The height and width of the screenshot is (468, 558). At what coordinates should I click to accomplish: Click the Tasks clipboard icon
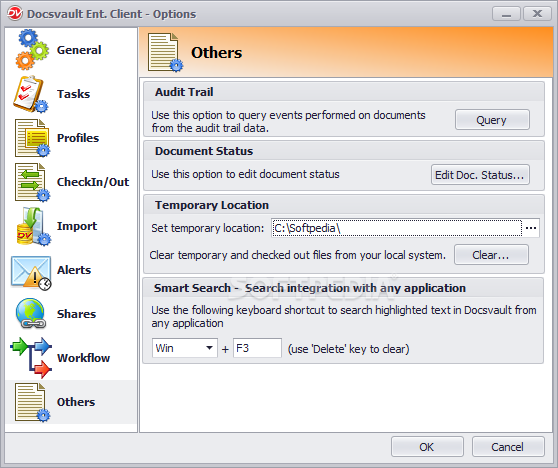[31, 94]
